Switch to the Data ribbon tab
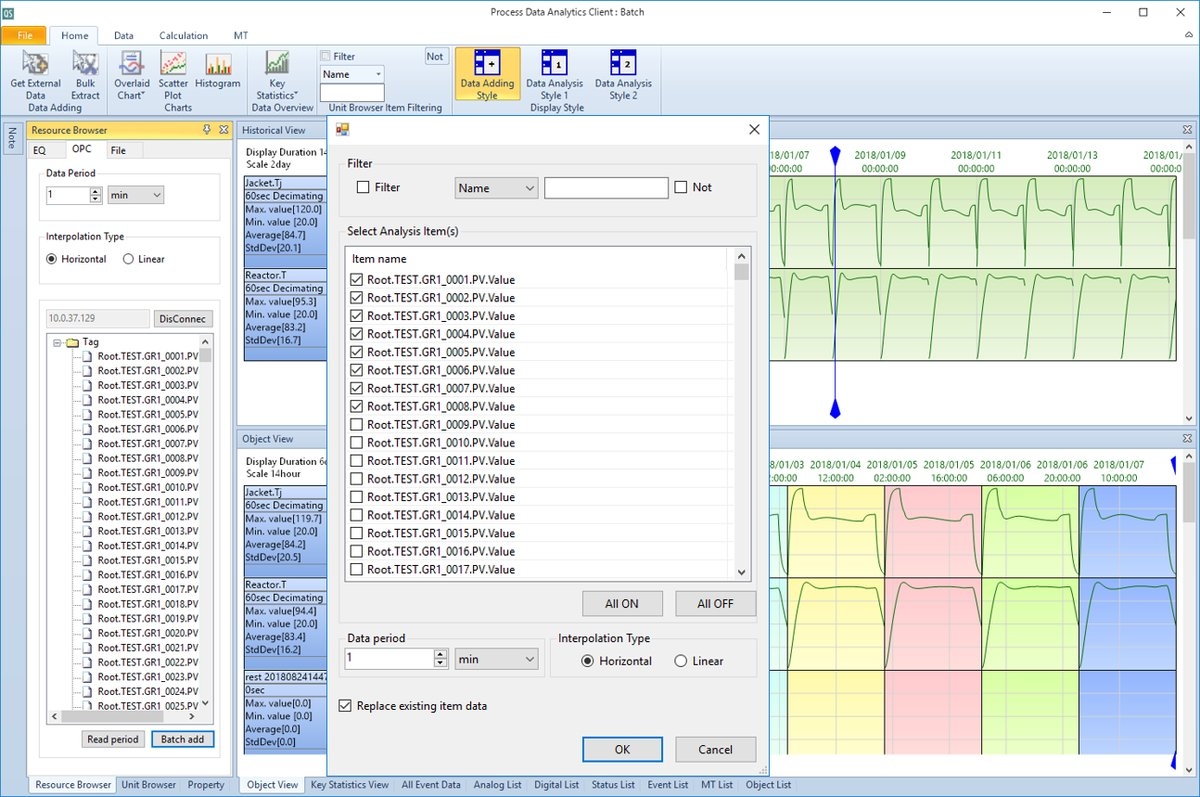This screenshot has width=1200, height=797. click(123, 35)
